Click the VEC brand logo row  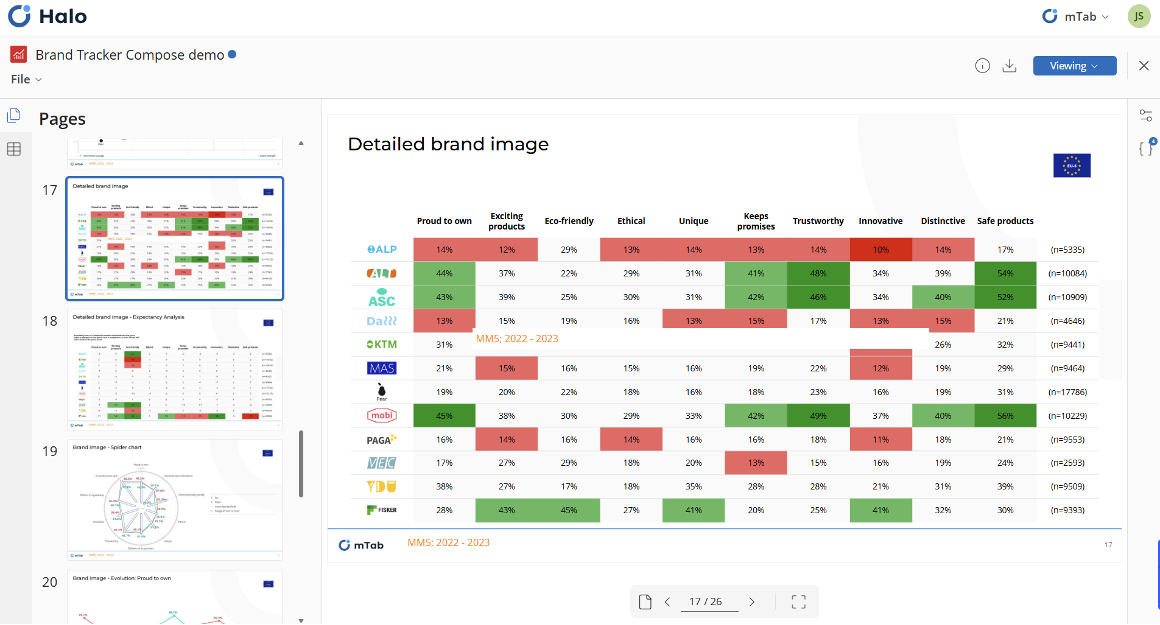(382, 462)
